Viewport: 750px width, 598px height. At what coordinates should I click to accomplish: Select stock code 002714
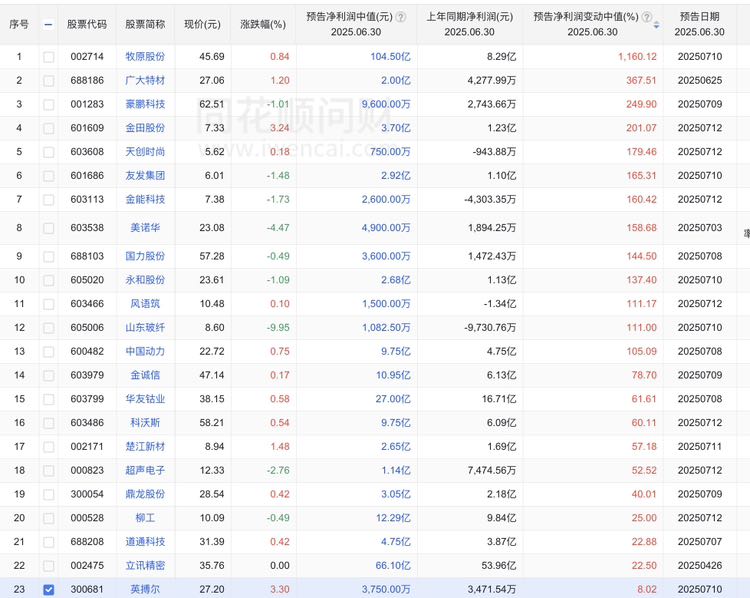[x=87, y=56]
